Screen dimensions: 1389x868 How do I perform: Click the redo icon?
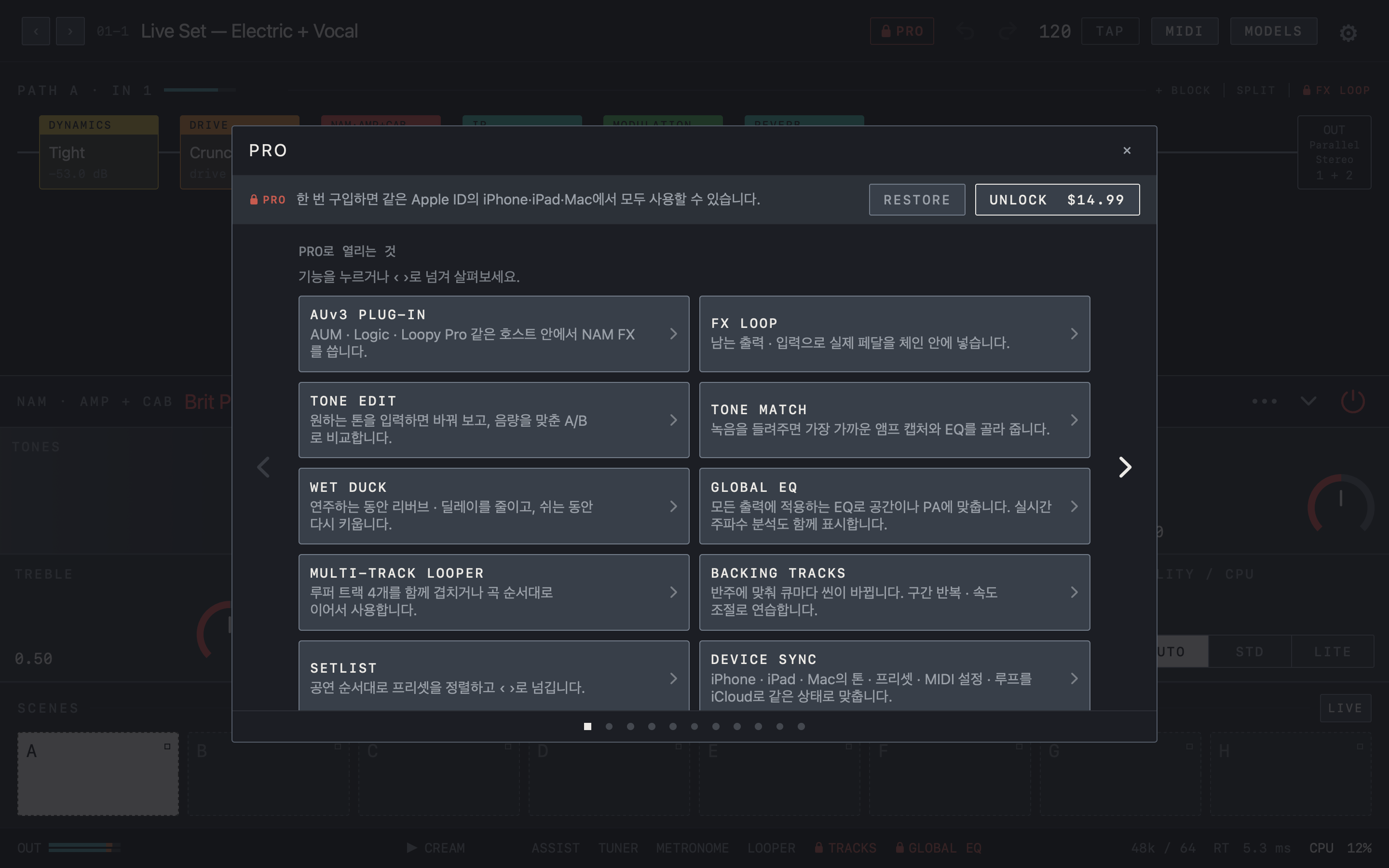tap(1008, 31)
